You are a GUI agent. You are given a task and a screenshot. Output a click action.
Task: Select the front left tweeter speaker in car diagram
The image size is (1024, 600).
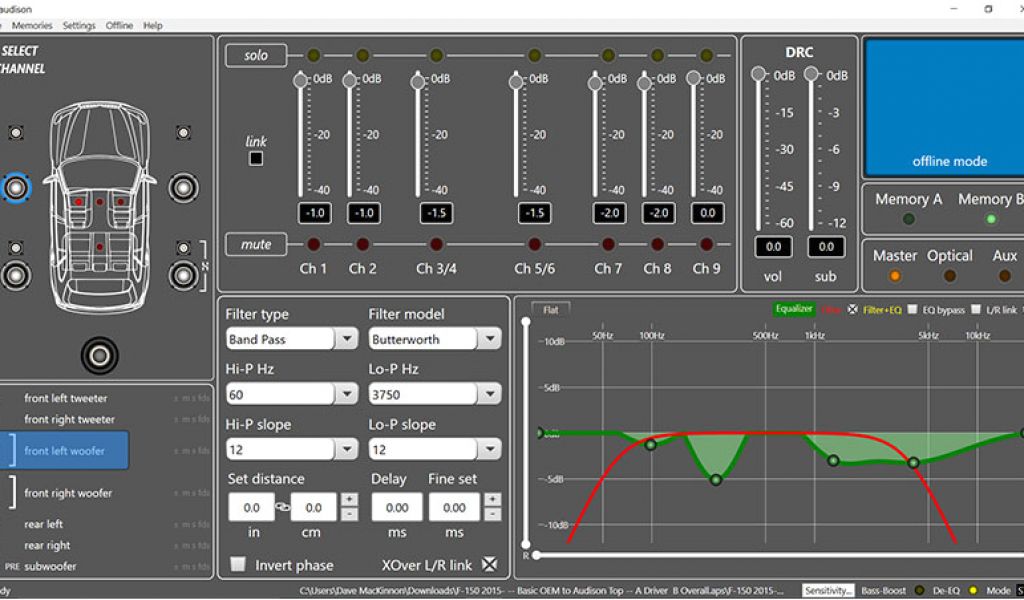pyautogui.click(x=16, y=133)
